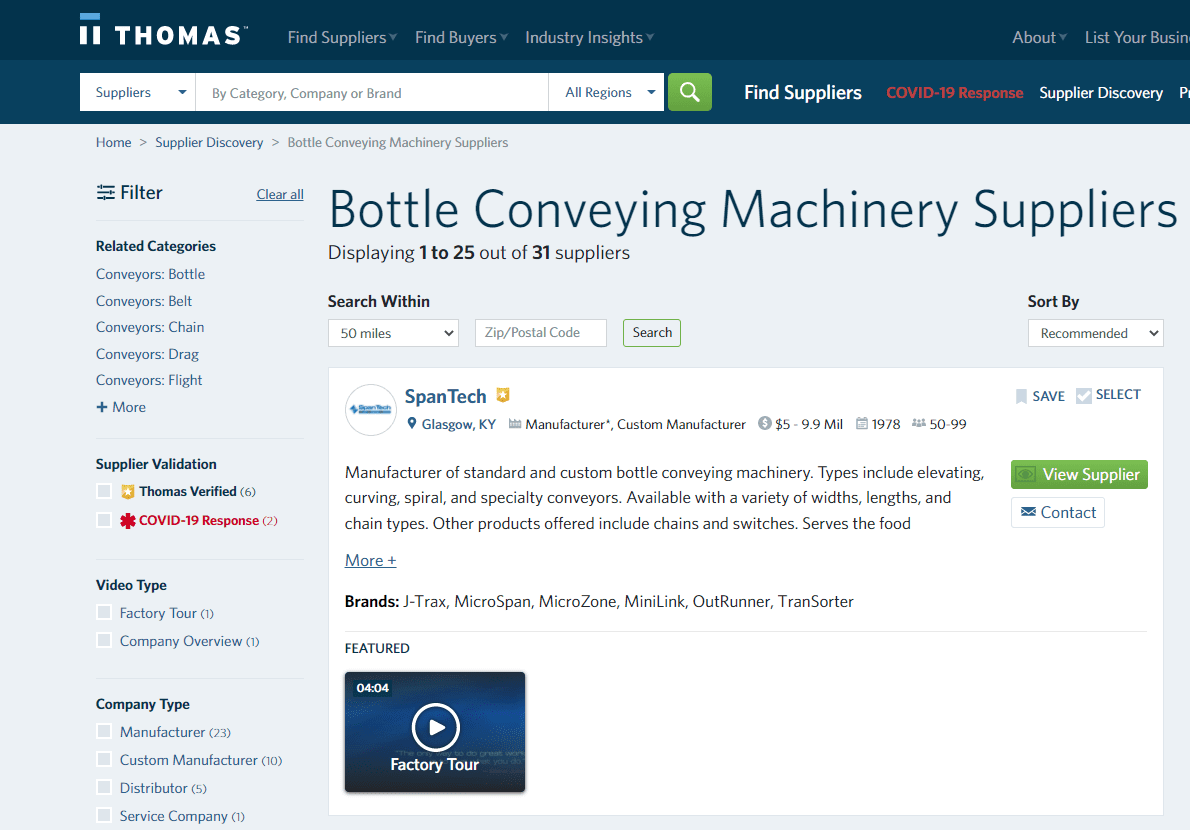Check the Service Company filter box
The width and height of the screenshot is (1190, 830).
coord(104,816)
